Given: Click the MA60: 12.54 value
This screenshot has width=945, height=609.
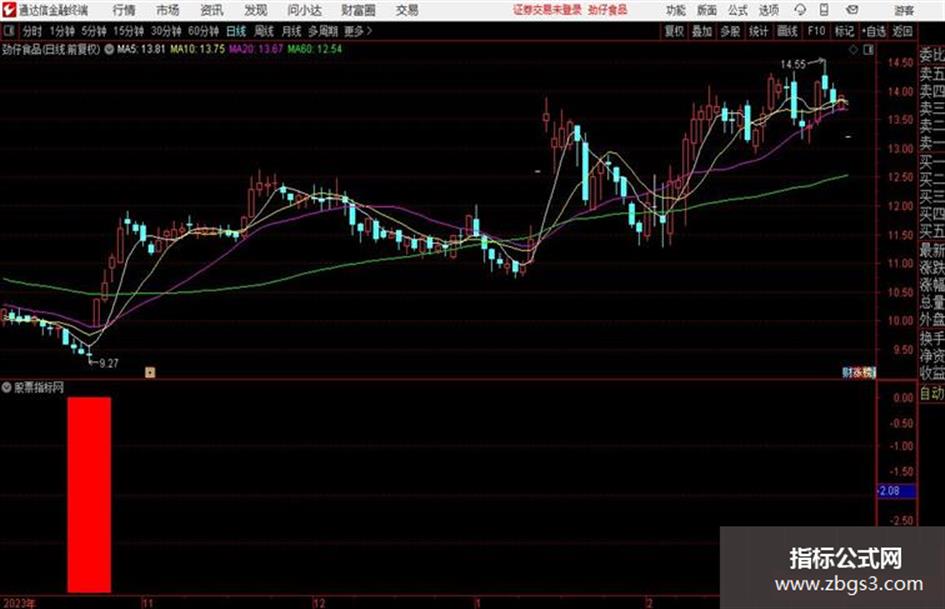Looking at the screenshot, I should [315, 49].
